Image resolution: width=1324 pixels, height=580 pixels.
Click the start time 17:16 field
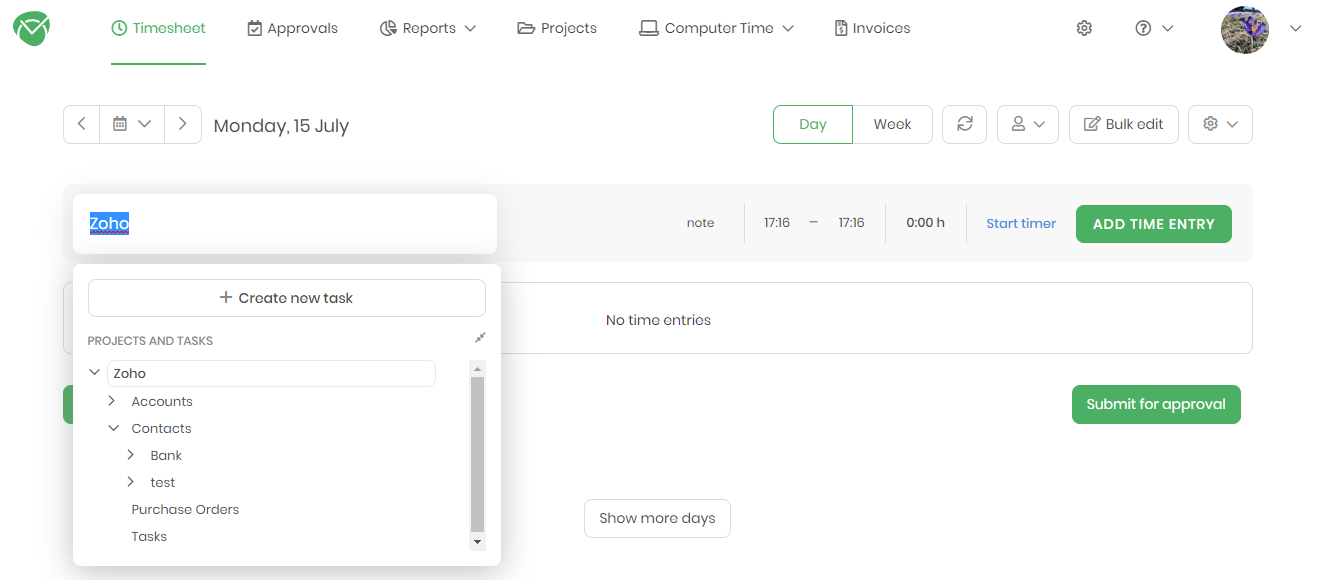click(777, 223)
